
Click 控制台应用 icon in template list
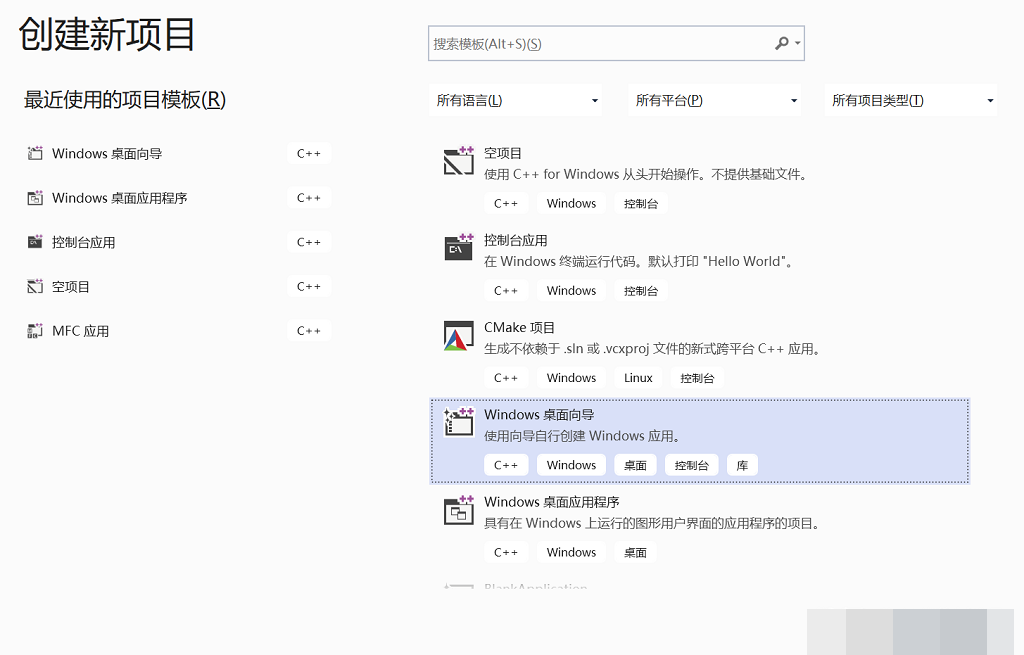pyautogui.click(x=458, y=247)
